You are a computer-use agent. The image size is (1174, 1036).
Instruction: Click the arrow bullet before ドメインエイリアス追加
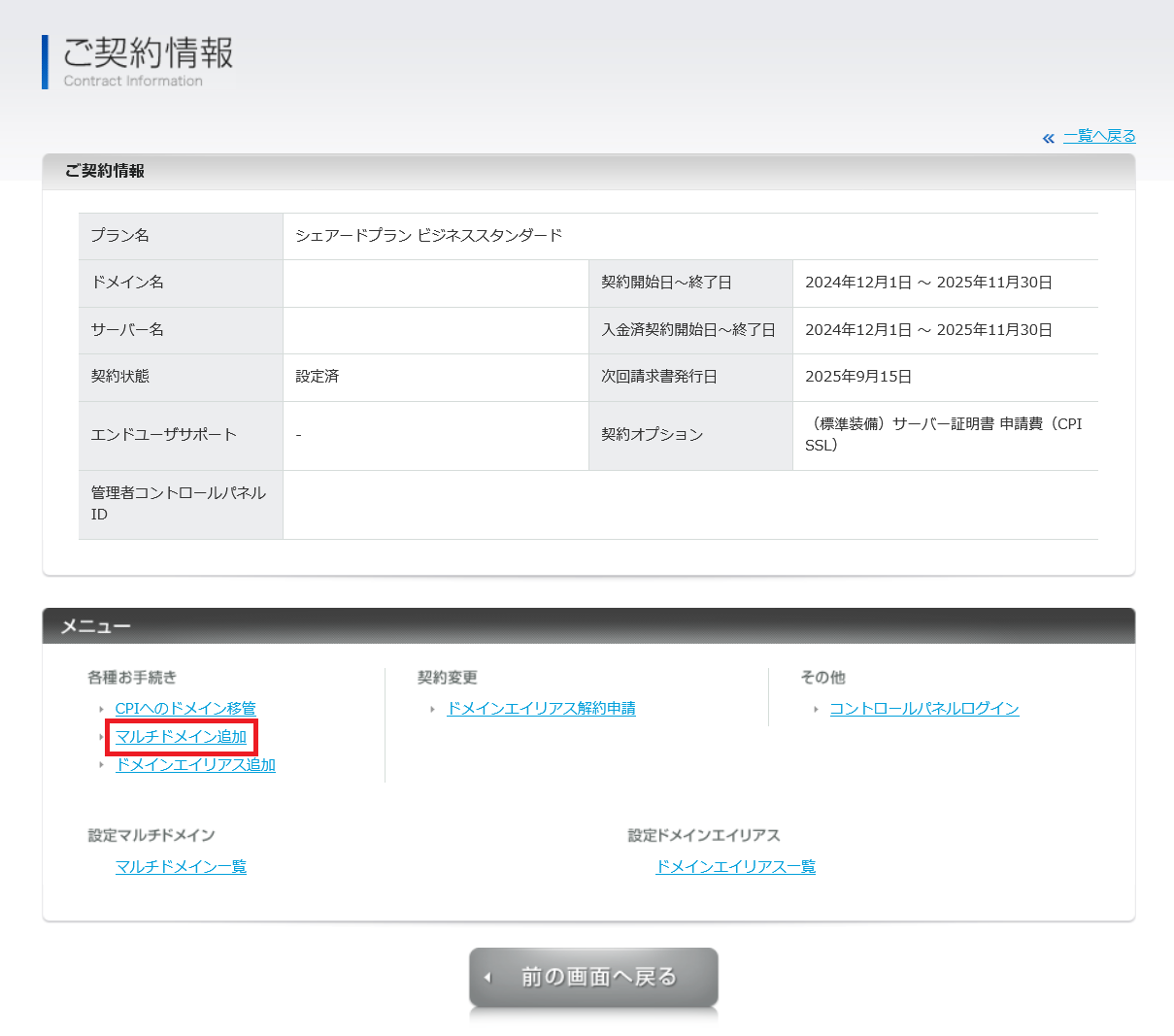pos(101,766)
